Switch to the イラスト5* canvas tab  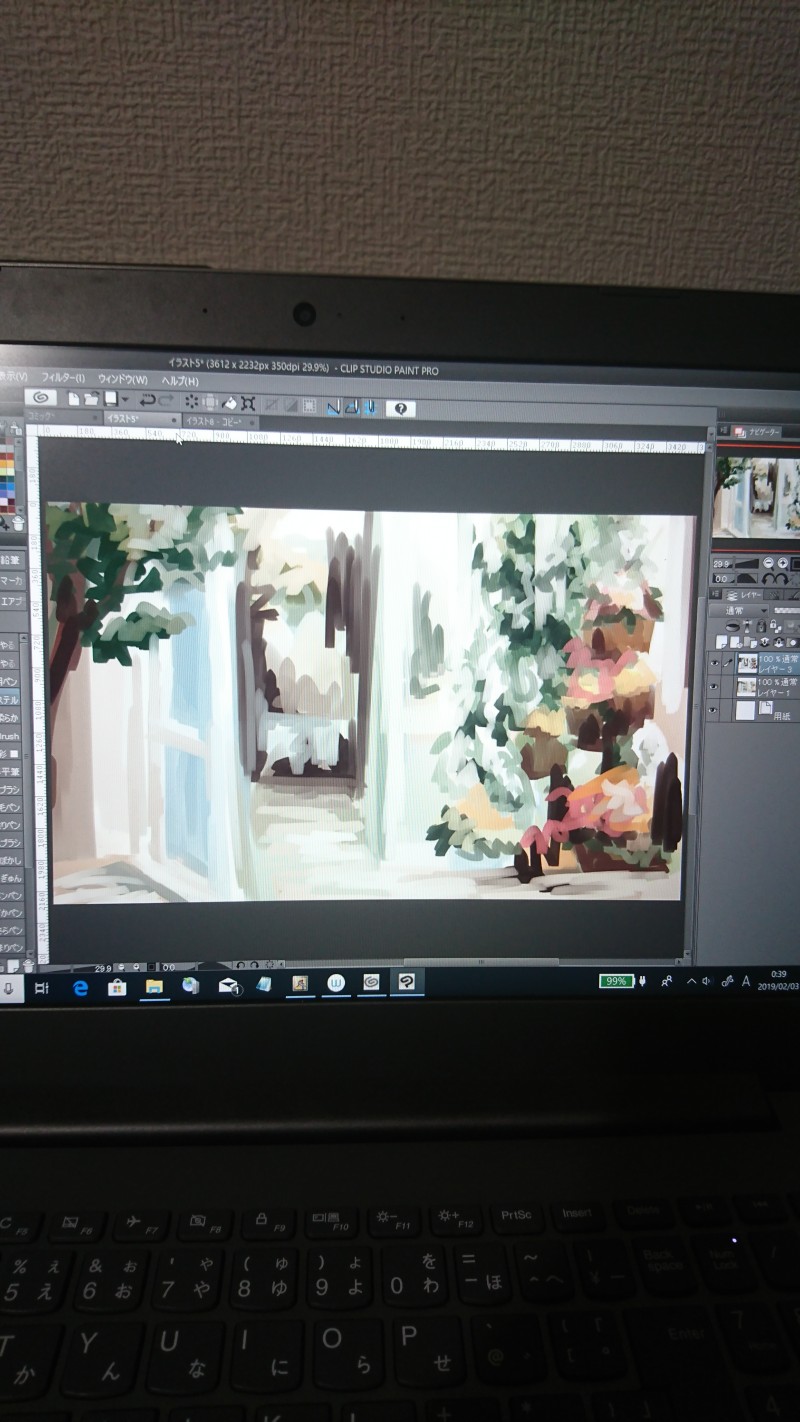[140, 418]
